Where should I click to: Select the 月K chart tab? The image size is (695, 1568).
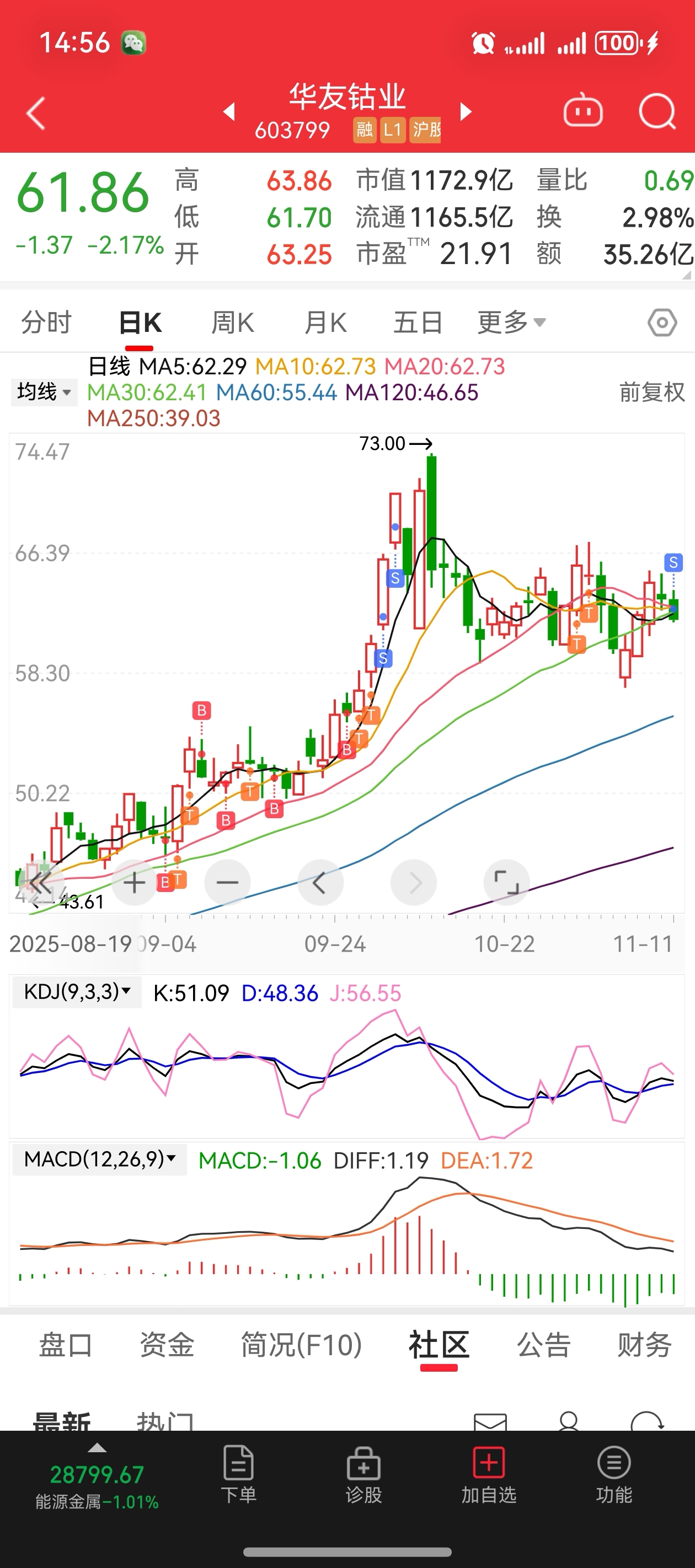[x=326, y=322]
